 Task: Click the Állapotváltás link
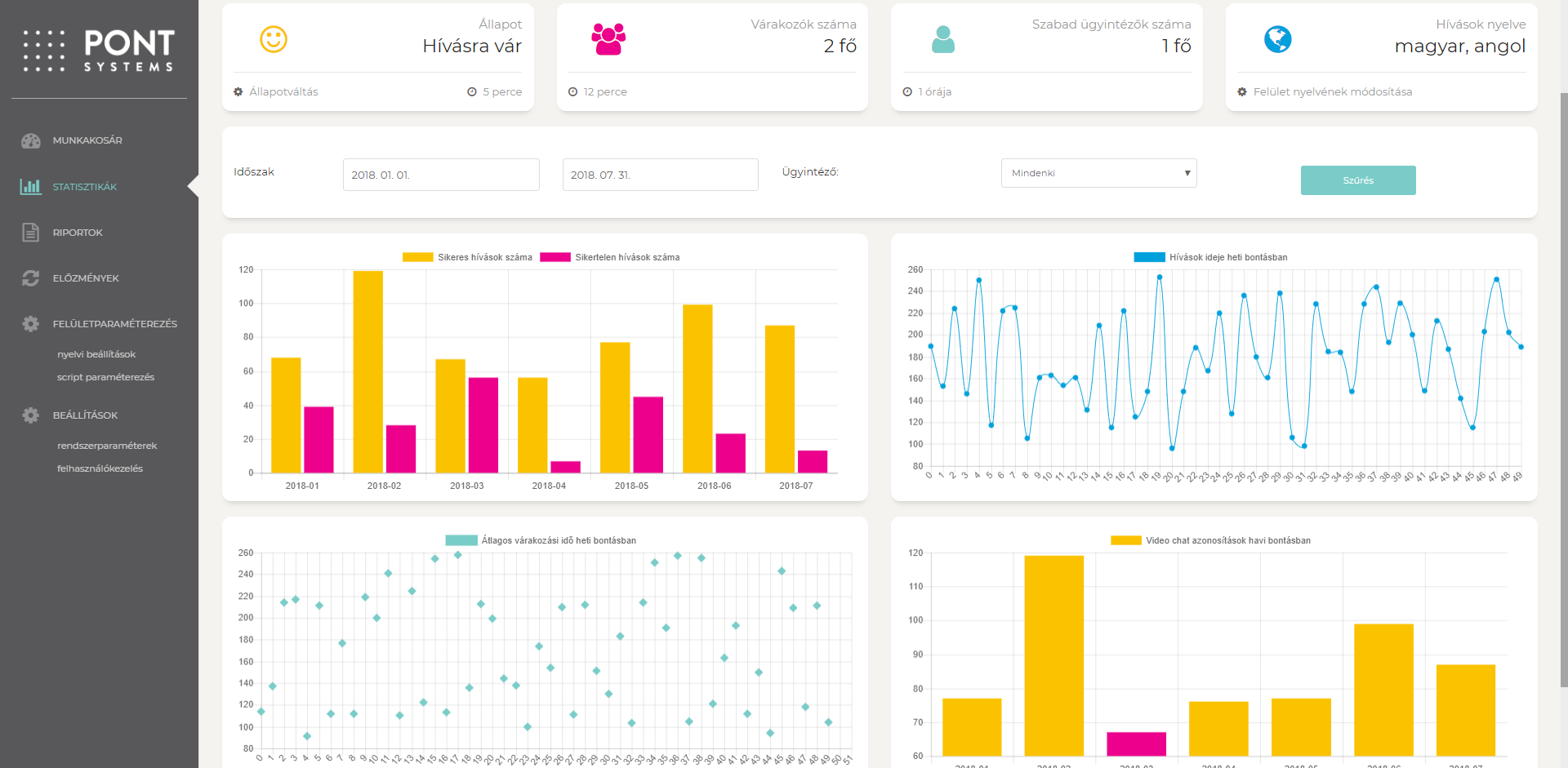click(283, 92)
